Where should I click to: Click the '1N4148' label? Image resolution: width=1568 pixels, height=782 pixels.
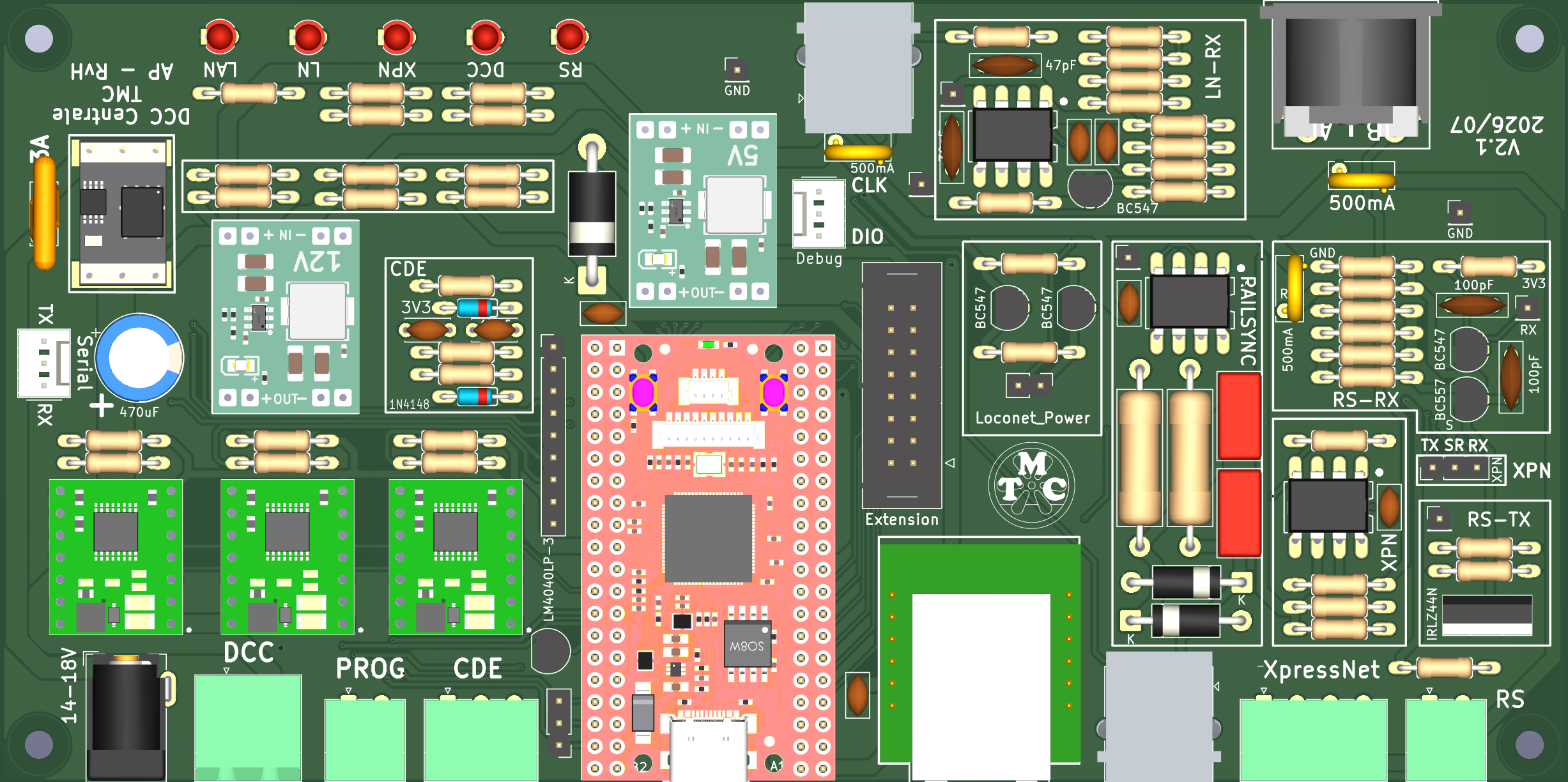coord(410,404)
